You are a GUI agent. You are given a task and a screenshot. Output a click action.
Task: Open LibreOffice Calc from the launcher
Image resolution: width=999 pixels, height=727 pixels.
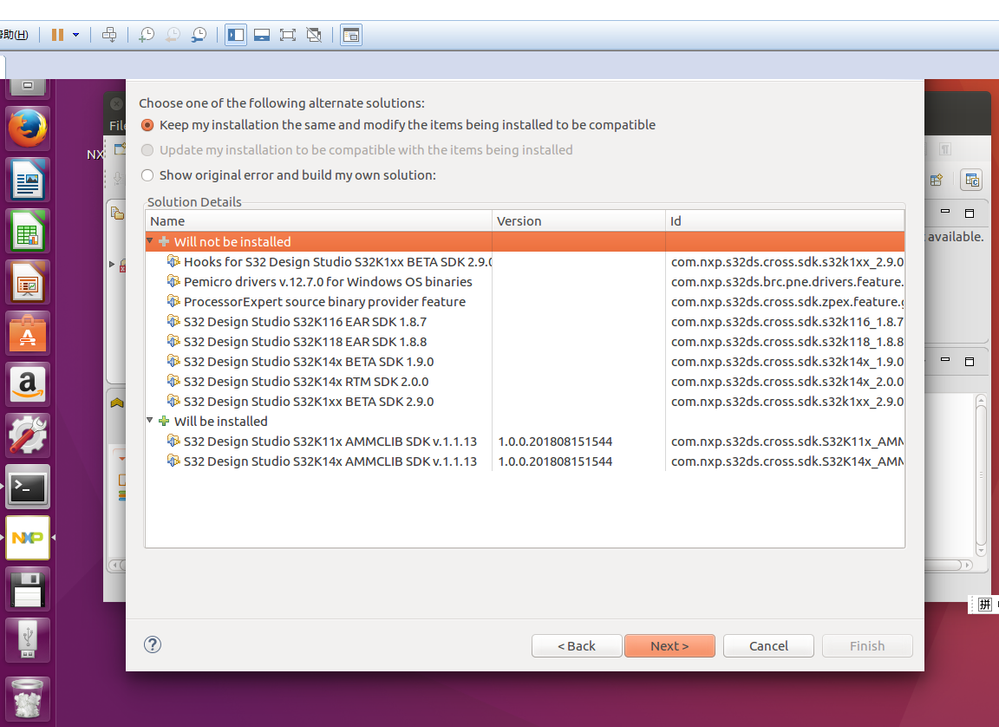27,231
